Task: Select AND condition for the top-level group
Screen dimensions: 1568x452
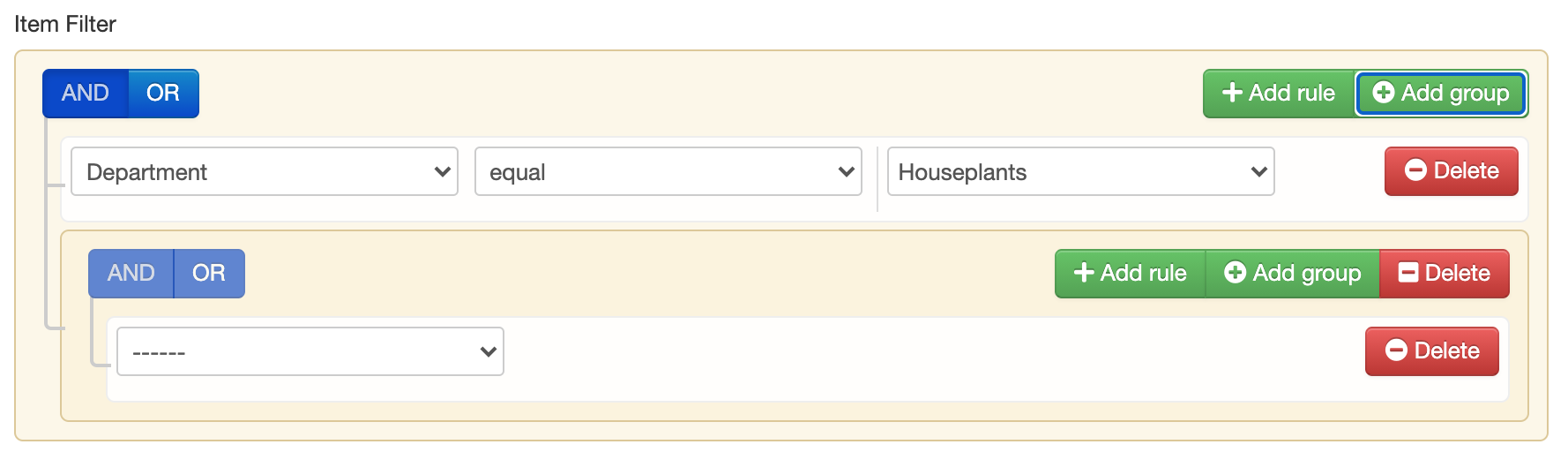Action: [x=86, y=93]
